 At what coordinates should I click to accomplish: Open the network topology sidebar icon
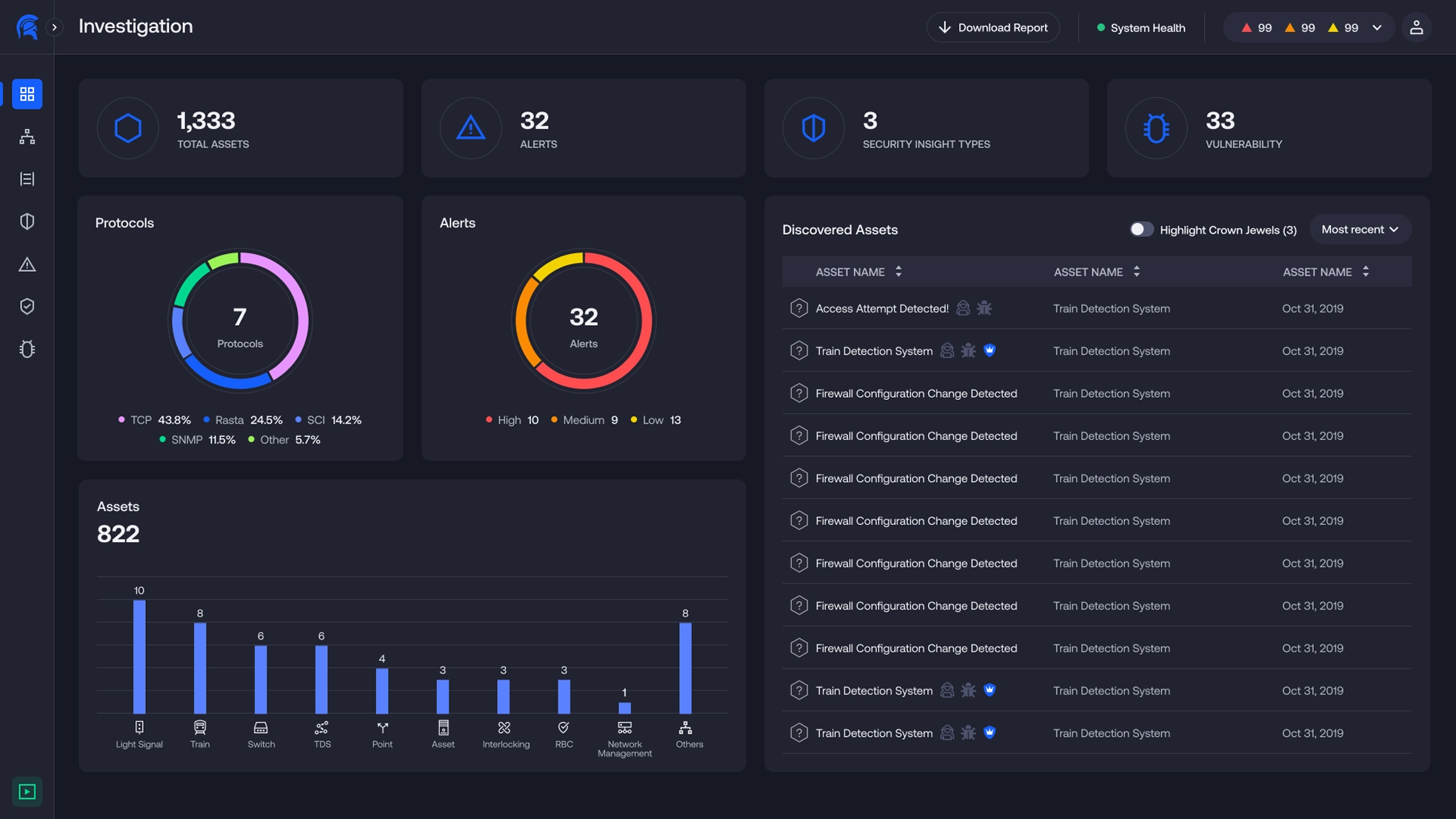pyautogui.click(x=27, y=136)
